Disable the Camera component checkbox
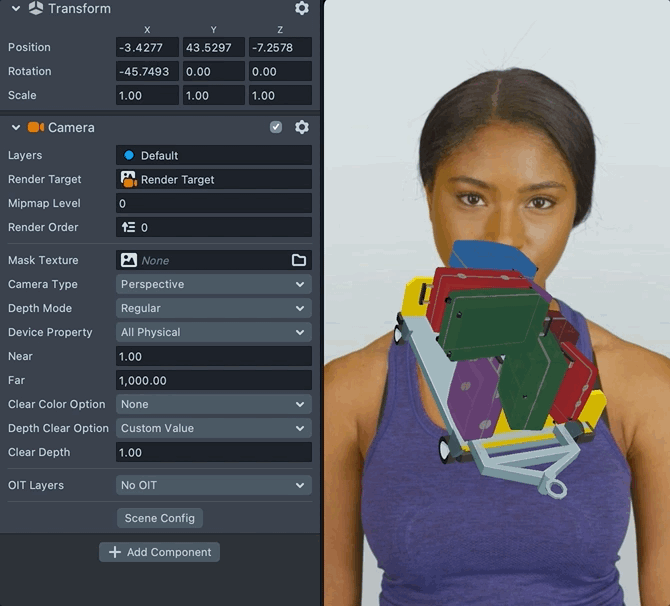The image size is (670, 606). [x=276, y=128]
